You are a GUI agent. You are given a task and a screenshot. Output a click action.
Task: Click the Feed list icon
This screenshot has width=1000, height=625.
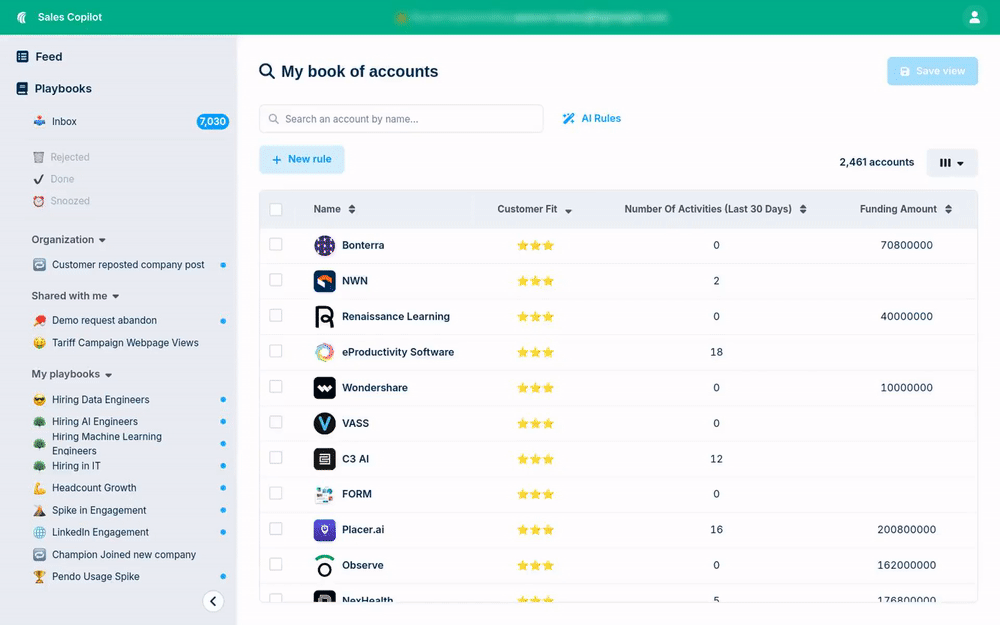point(22,56)
